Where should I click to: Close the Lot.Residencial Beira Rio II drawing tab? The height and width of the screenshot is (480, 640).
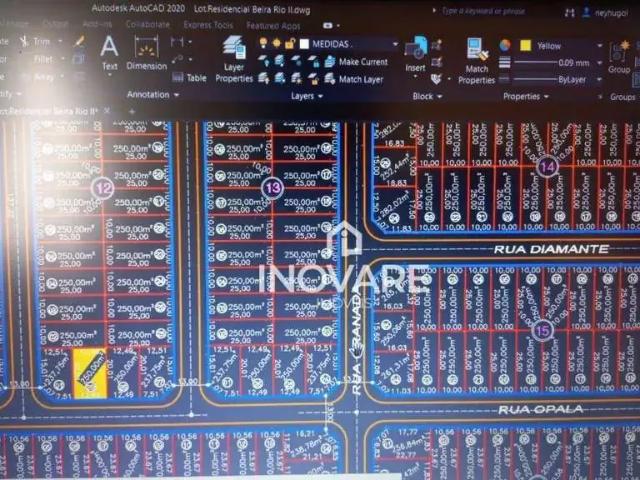[107, 110]
